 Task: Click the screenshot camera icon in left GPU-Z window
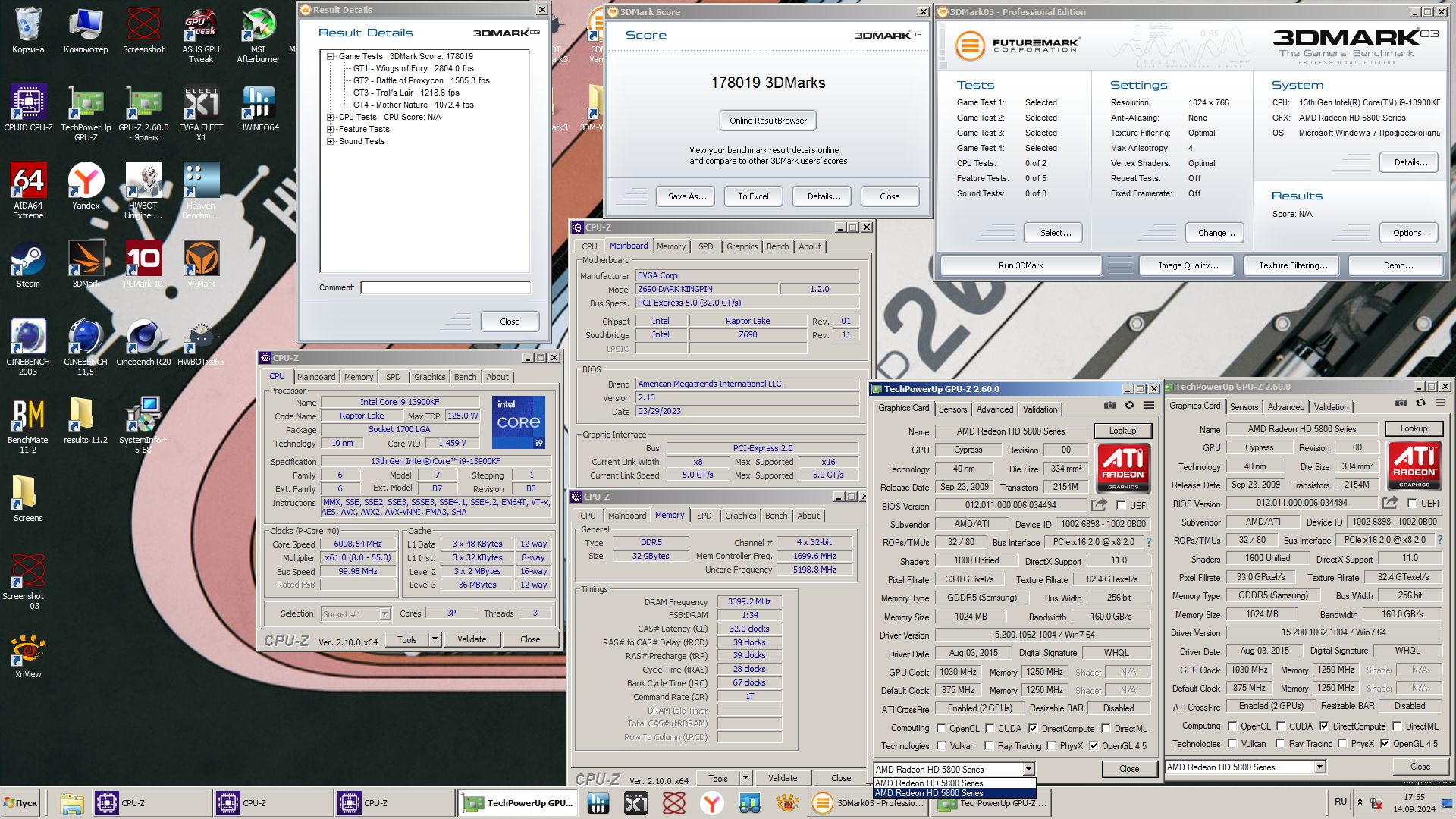pos(1109,406)
